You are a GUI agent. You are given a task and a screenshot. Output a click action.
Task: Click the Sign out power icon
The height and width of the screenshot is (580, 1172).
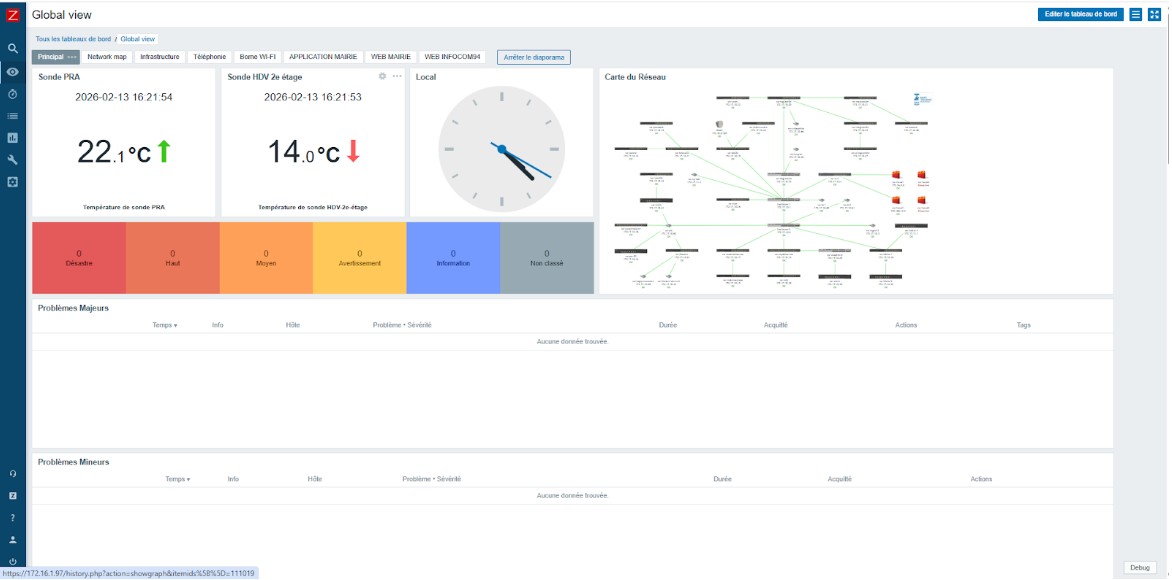pyautogui.click(x=13, y=561)
